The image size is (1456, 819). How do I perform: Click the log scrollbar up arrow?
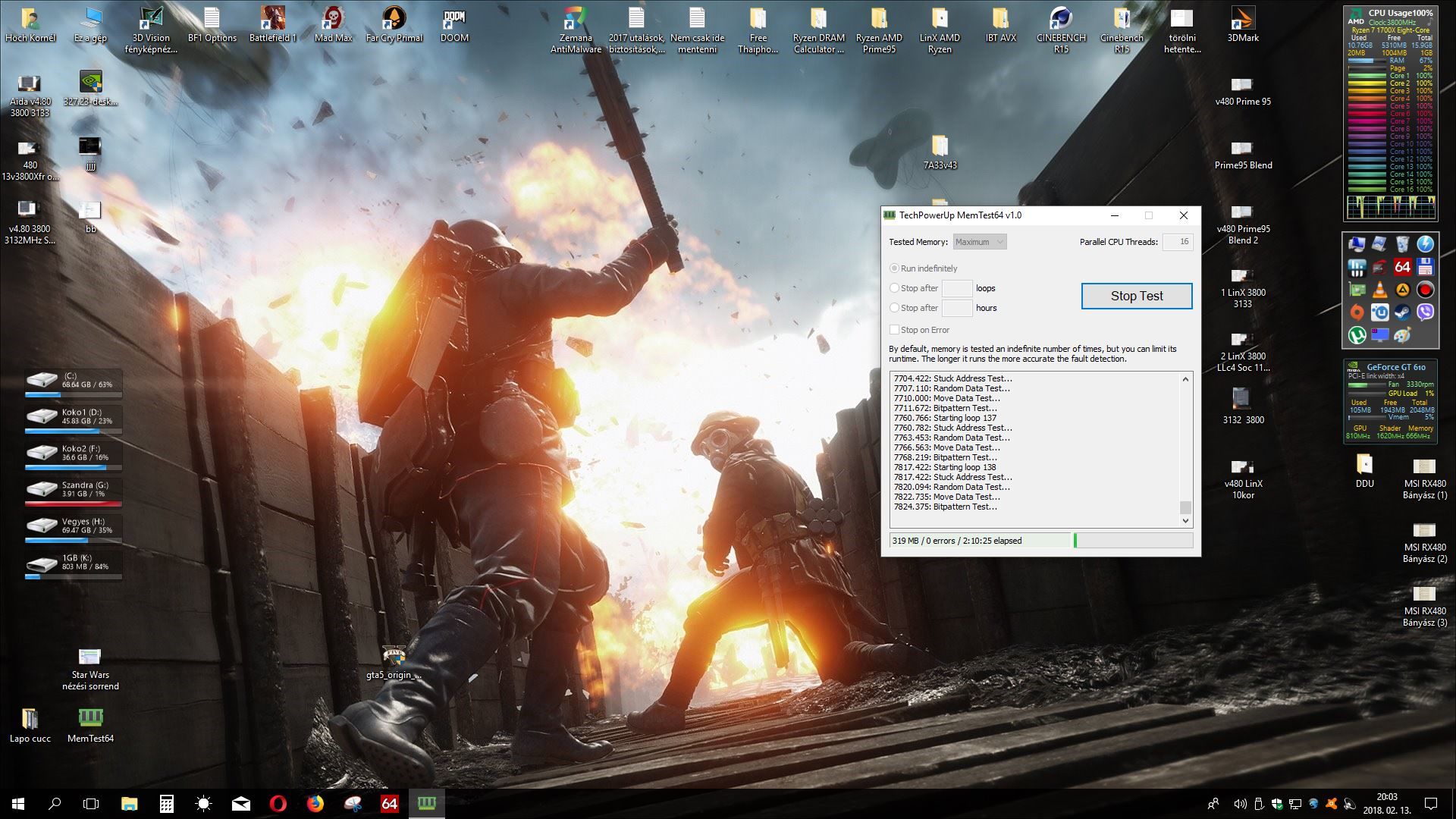(x=1185, y=379)
